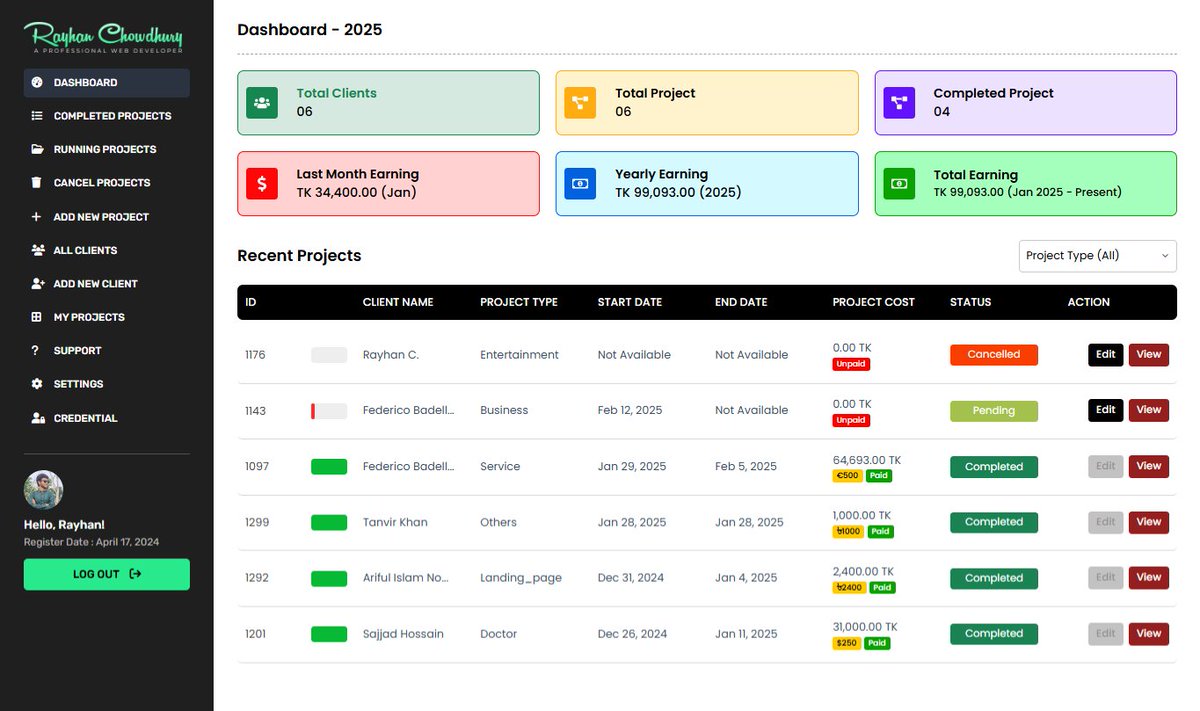Viewport: 1200px width, 711px height.
Task: Click View for project 1201
Action: point(1149,633)
